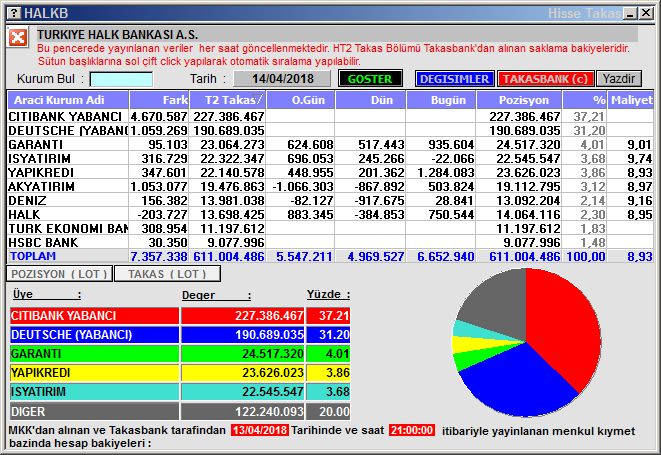Switch to TAKAS ( LOT ) tab
Screen dimensions: 661x455
tap(167, 274)
